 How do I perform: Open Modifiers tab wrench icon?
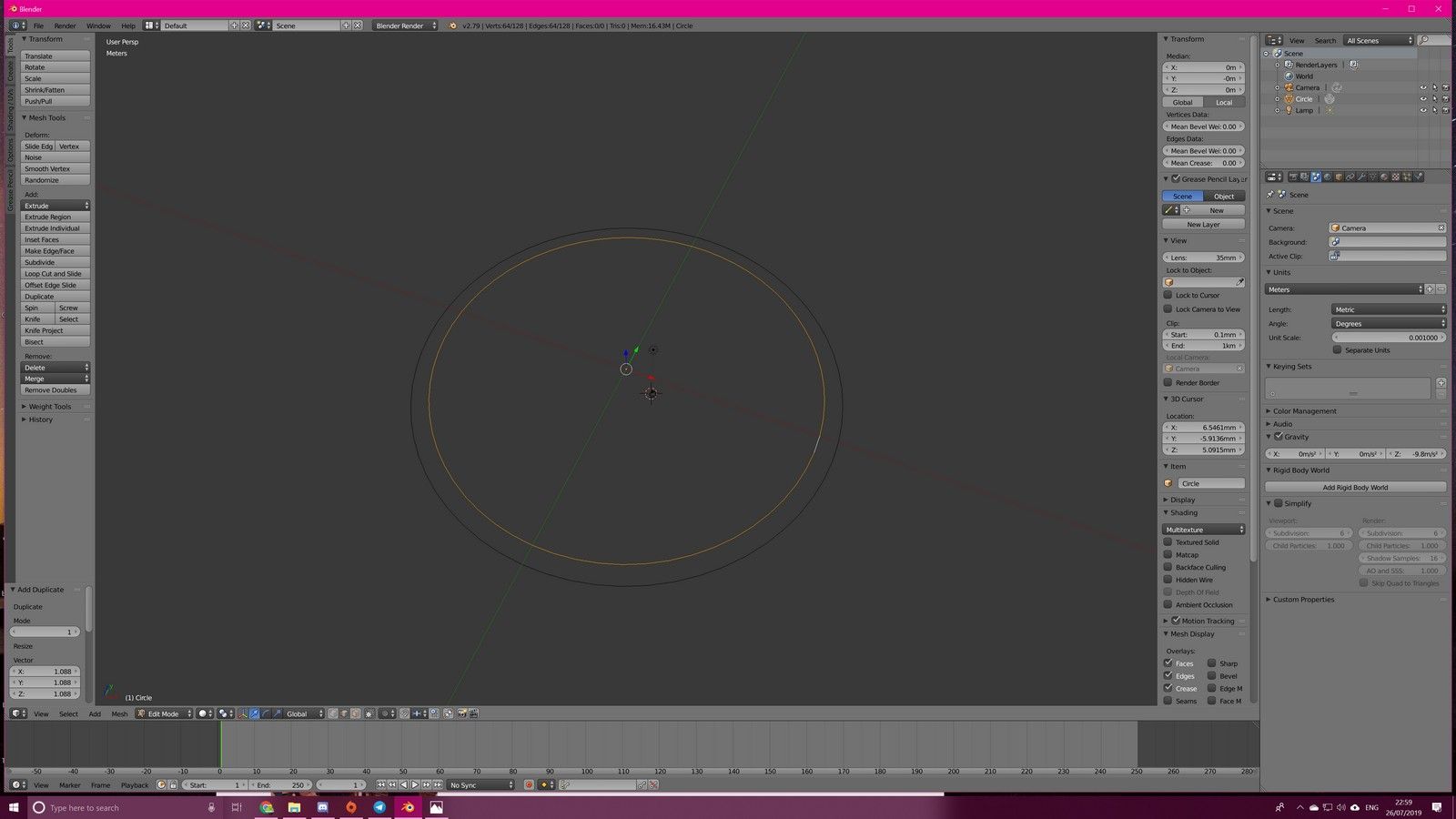1361,177
